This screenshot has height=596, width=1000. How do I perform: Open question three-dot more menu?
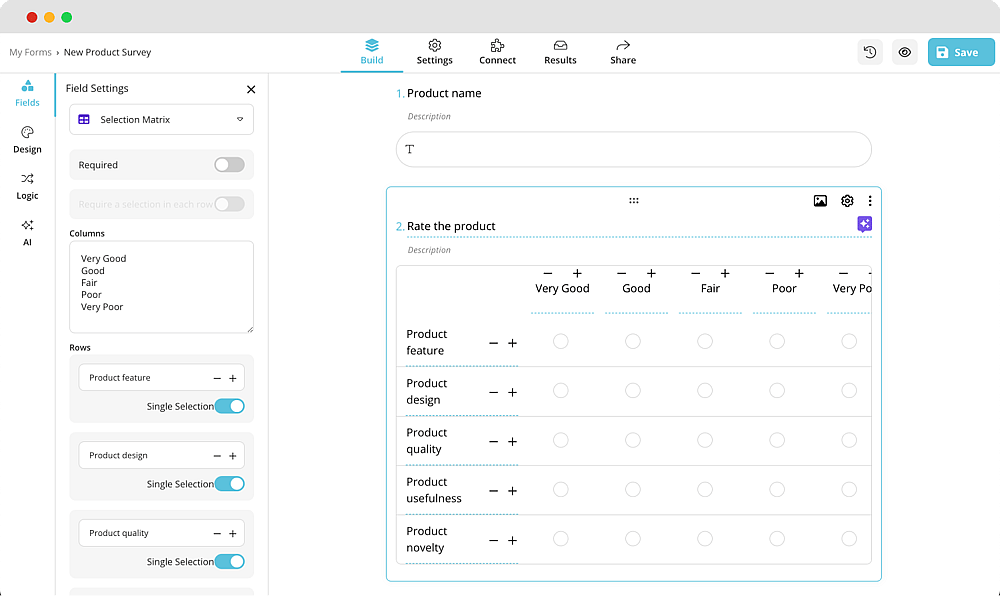point(870,201)
